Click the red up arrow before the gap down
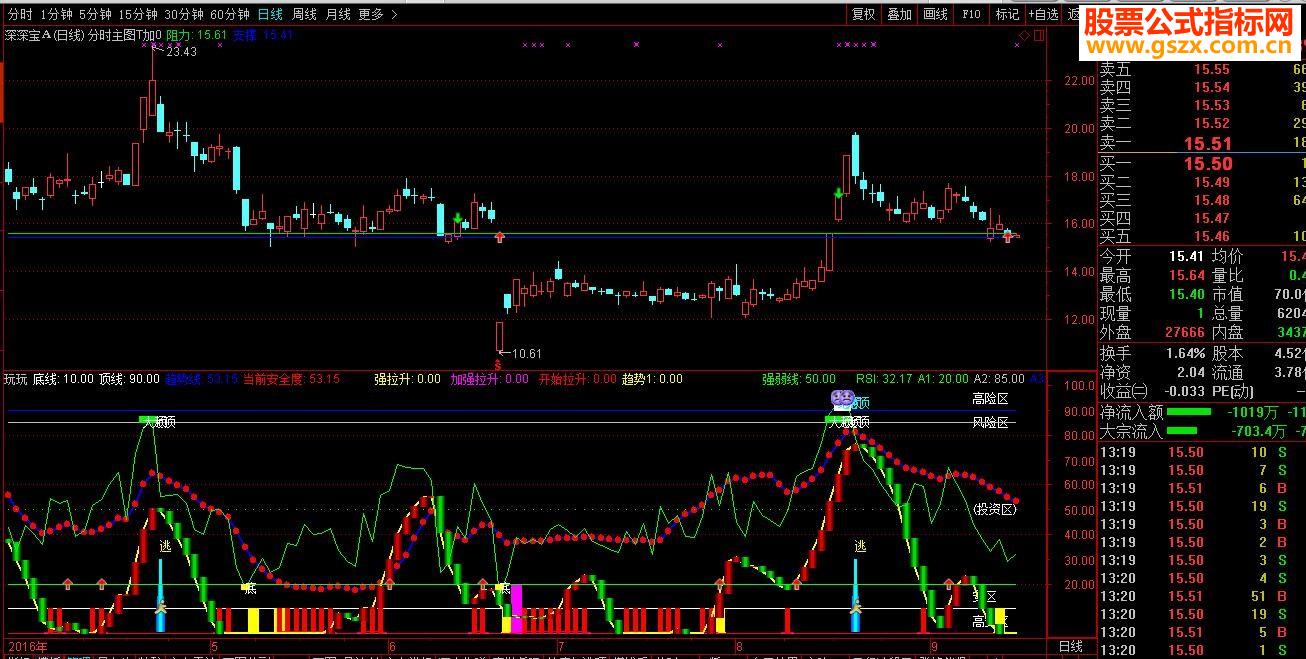The width and height of the screenshot is (1306, 659). coord(500,237)
